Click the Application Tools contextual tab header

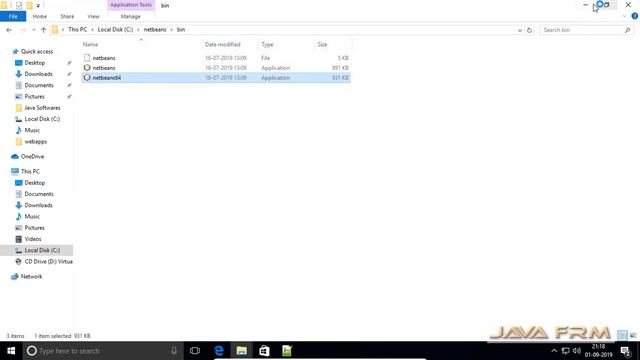131,5
